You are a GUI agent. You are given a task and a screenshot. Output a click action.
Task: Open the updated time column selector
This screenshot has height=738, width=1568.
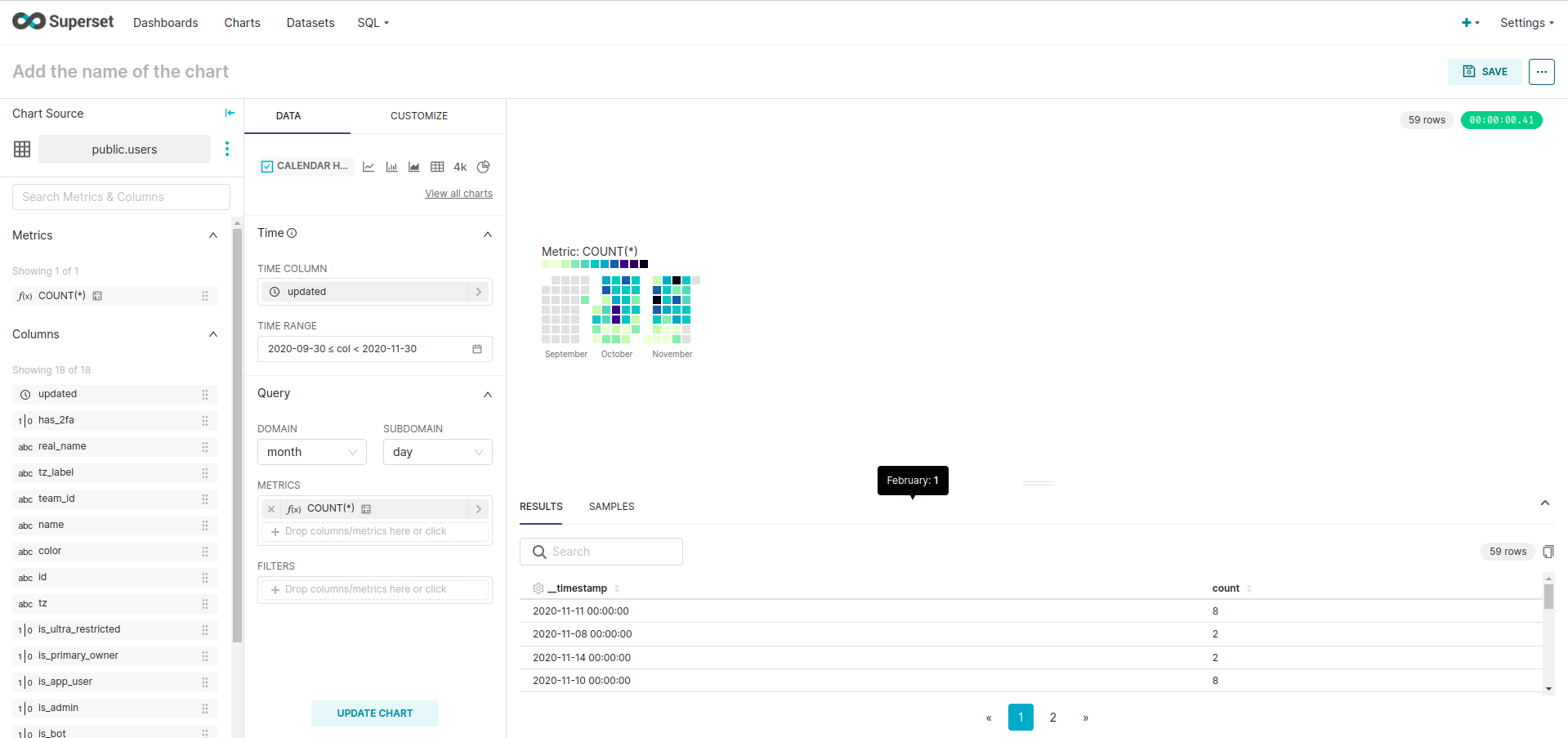[375, 292]
